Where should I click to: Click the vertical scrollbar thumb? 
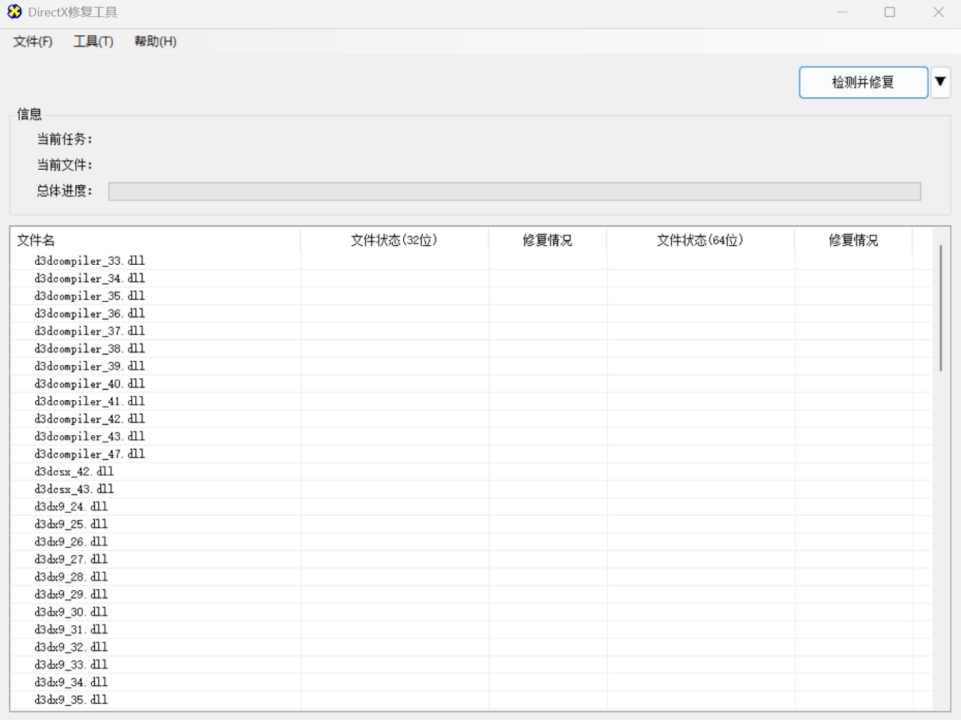click(940, 308)
